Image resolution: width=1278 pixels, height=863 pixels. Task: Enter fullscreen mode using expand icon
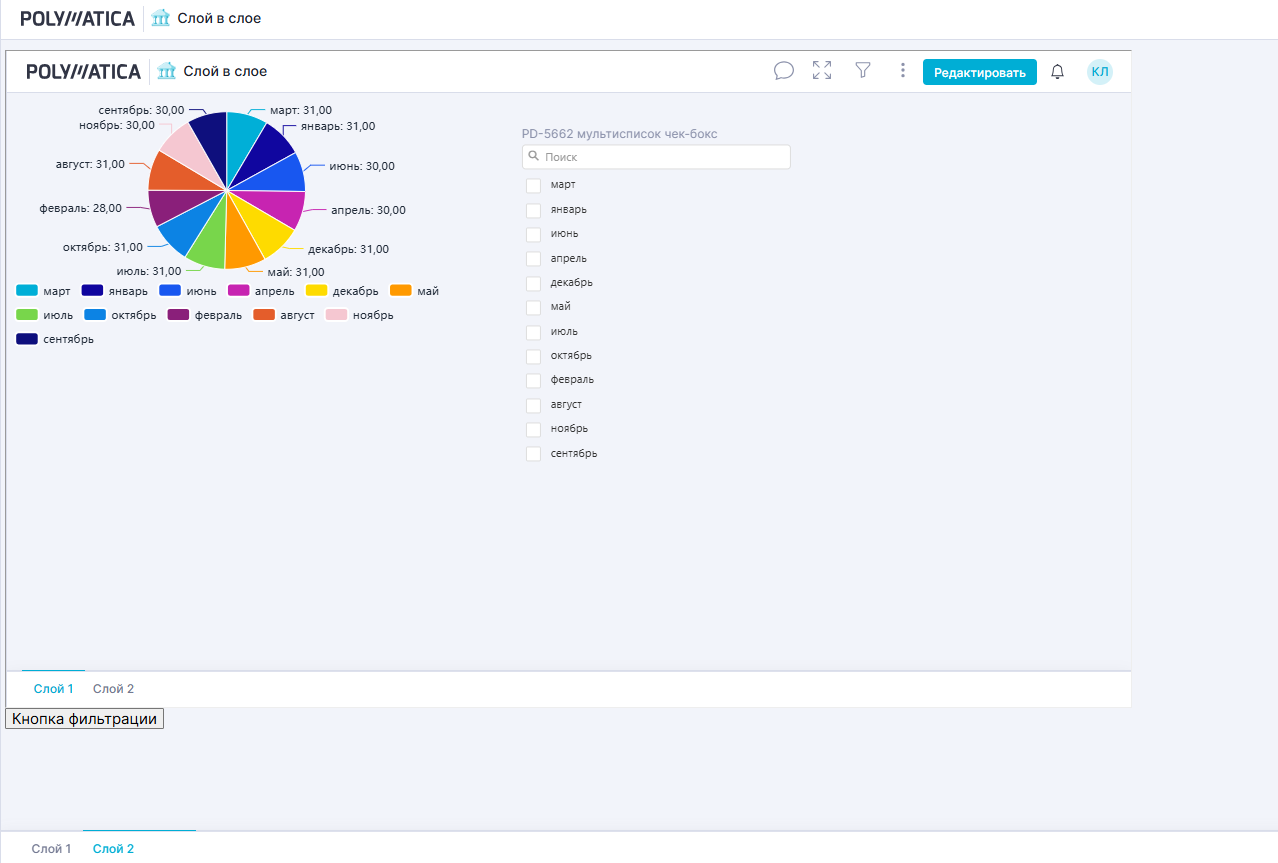822,71
